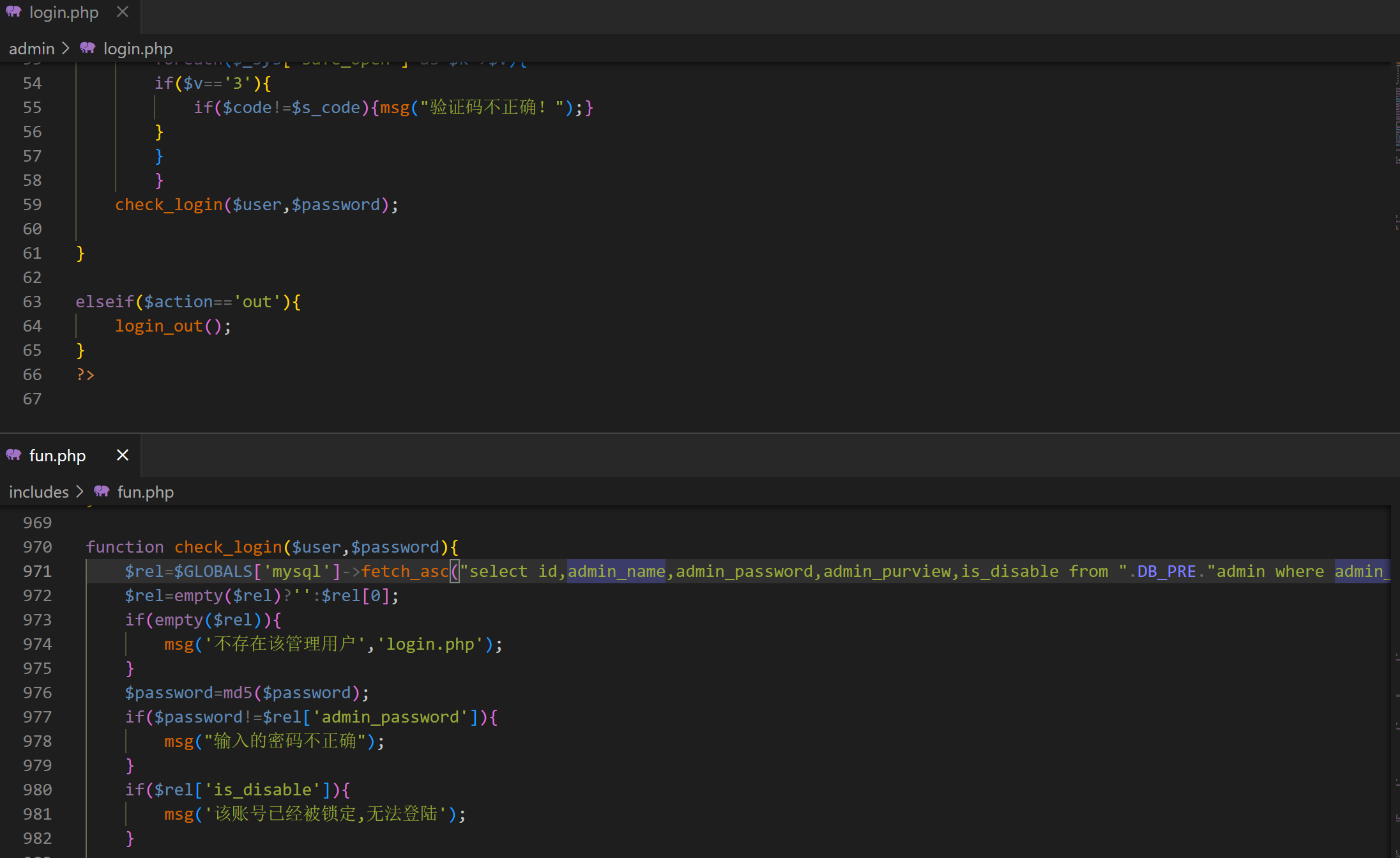Click check_login call on line 59

click(169, 204)
